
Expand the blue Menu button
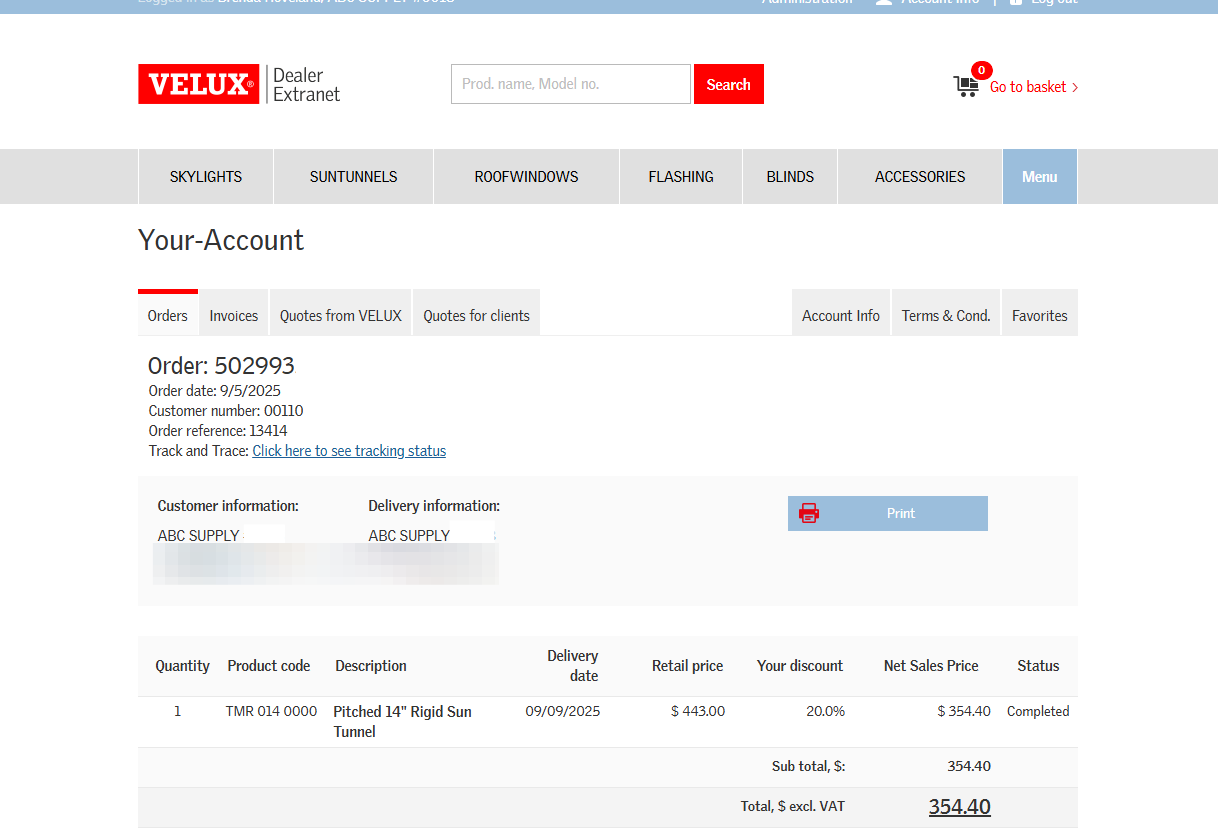pos(1040,176)
